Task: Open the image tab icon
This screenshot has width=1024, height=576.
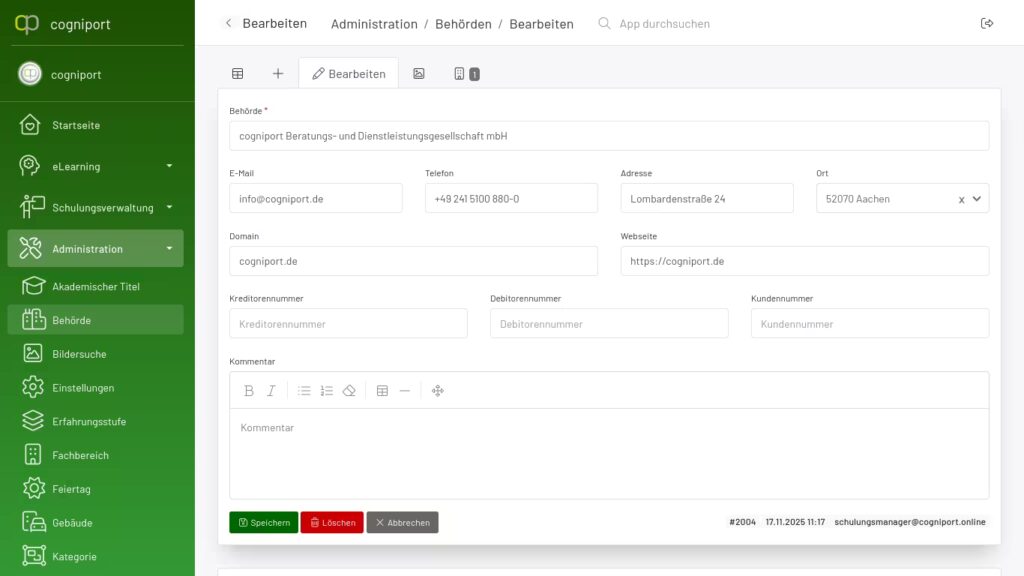Action: (419, 74)
